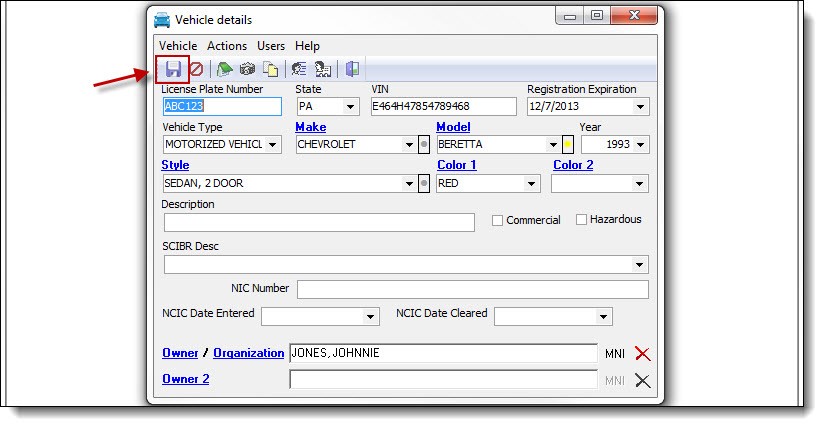Click into the VIN text field
The image size is (824, 427).
tap(443, 106)
